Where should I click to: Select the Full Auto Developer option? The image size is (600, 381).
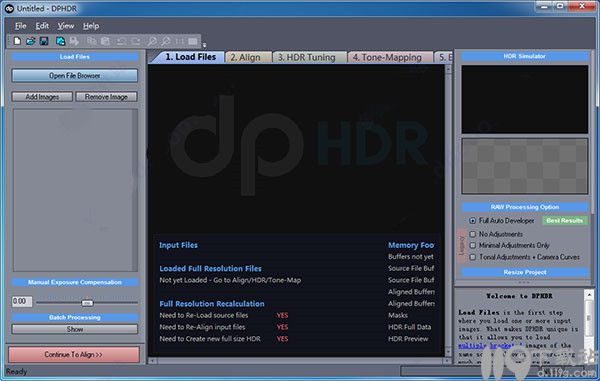[x=473, y=221]
